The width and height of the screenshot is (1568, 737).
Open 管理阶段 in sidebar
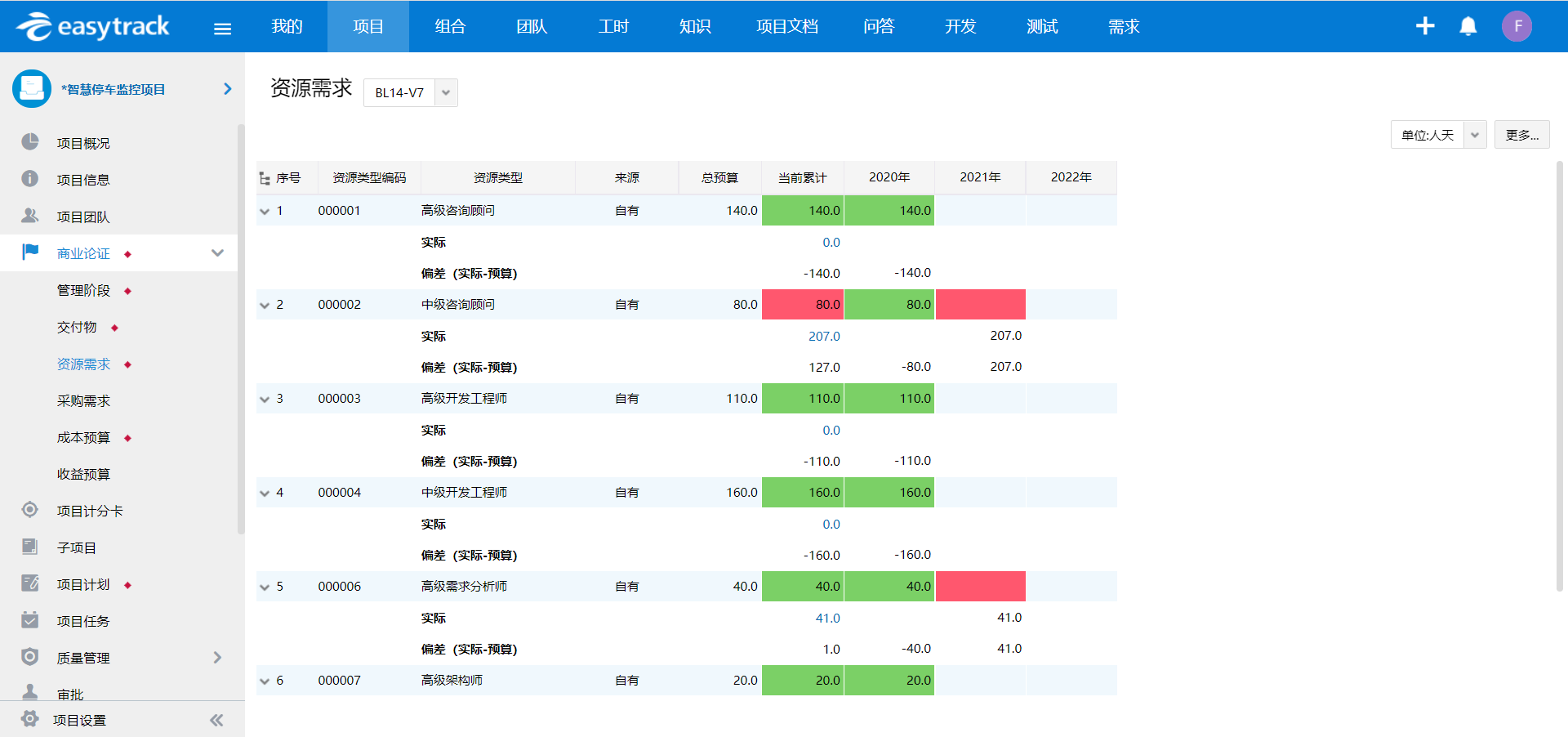point(83,290)
